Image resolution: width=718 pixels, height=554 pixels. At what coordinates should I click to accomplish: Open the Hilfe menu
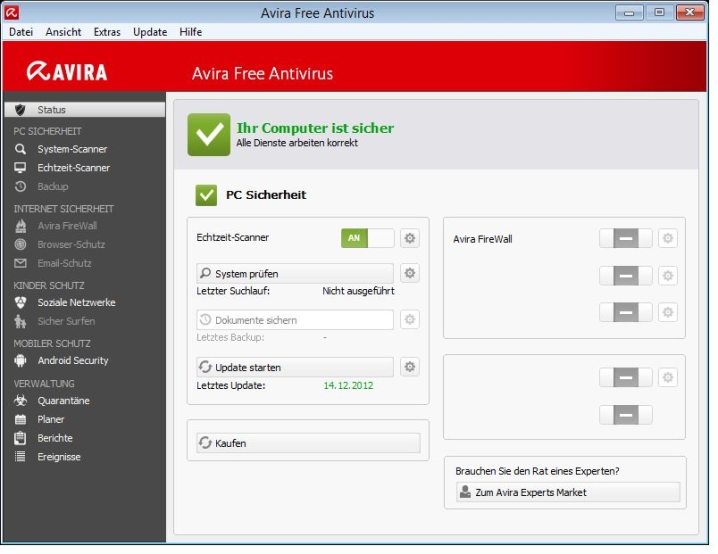[x=190, y=32]
